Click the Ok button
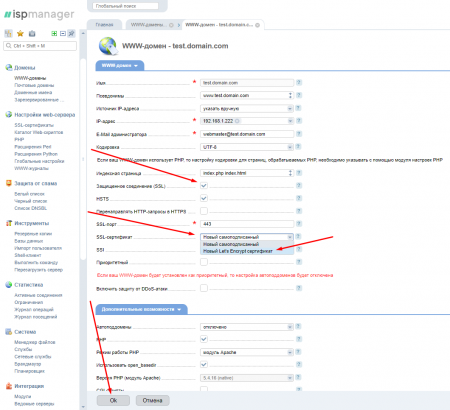 coord(113,400)
